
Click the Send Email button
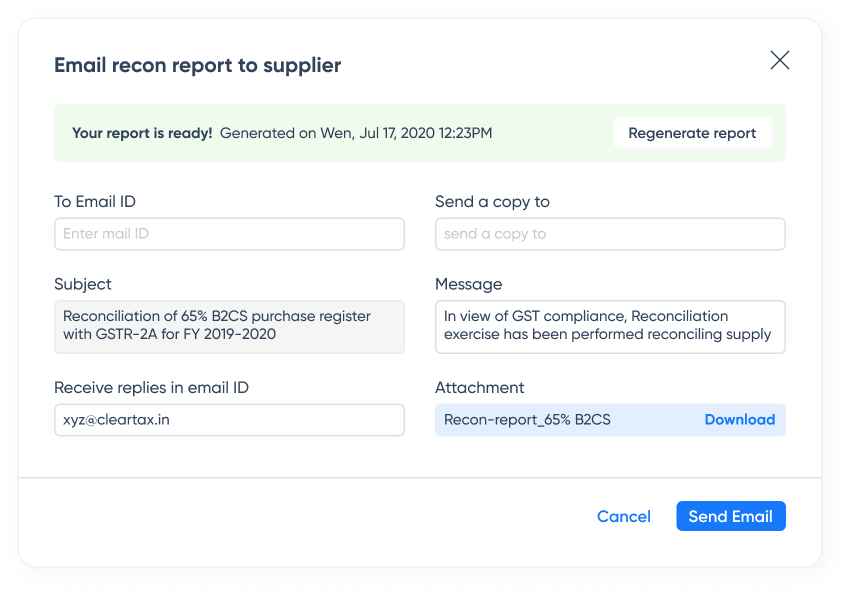(730, 516)
